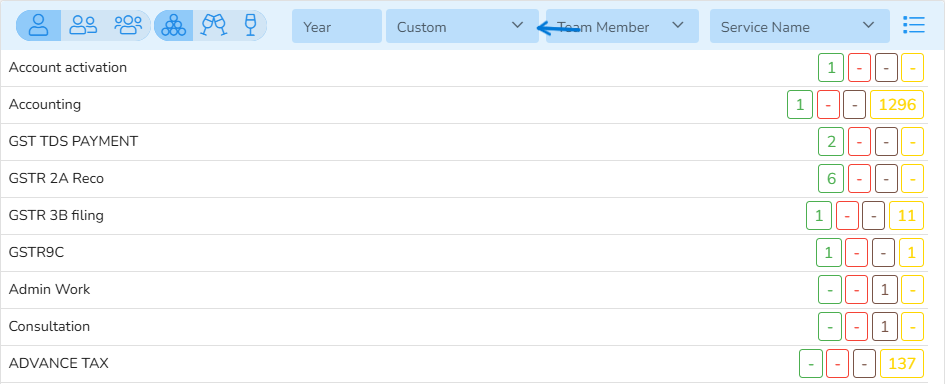The image size is (945, 384).
Task: Click the ADVANCE TAX row label
Action: 58,364
